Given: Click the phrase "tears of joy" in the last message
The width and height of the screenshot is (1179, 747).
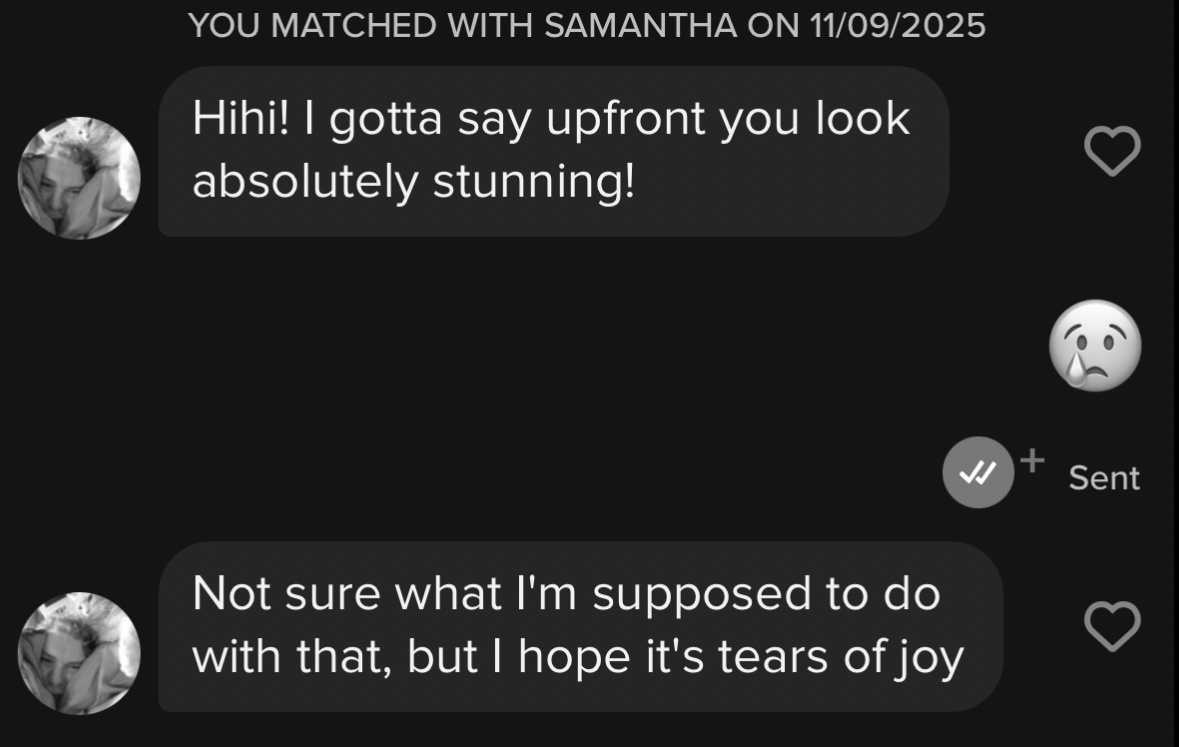Looking at the screenshot, I should [841, 657].
